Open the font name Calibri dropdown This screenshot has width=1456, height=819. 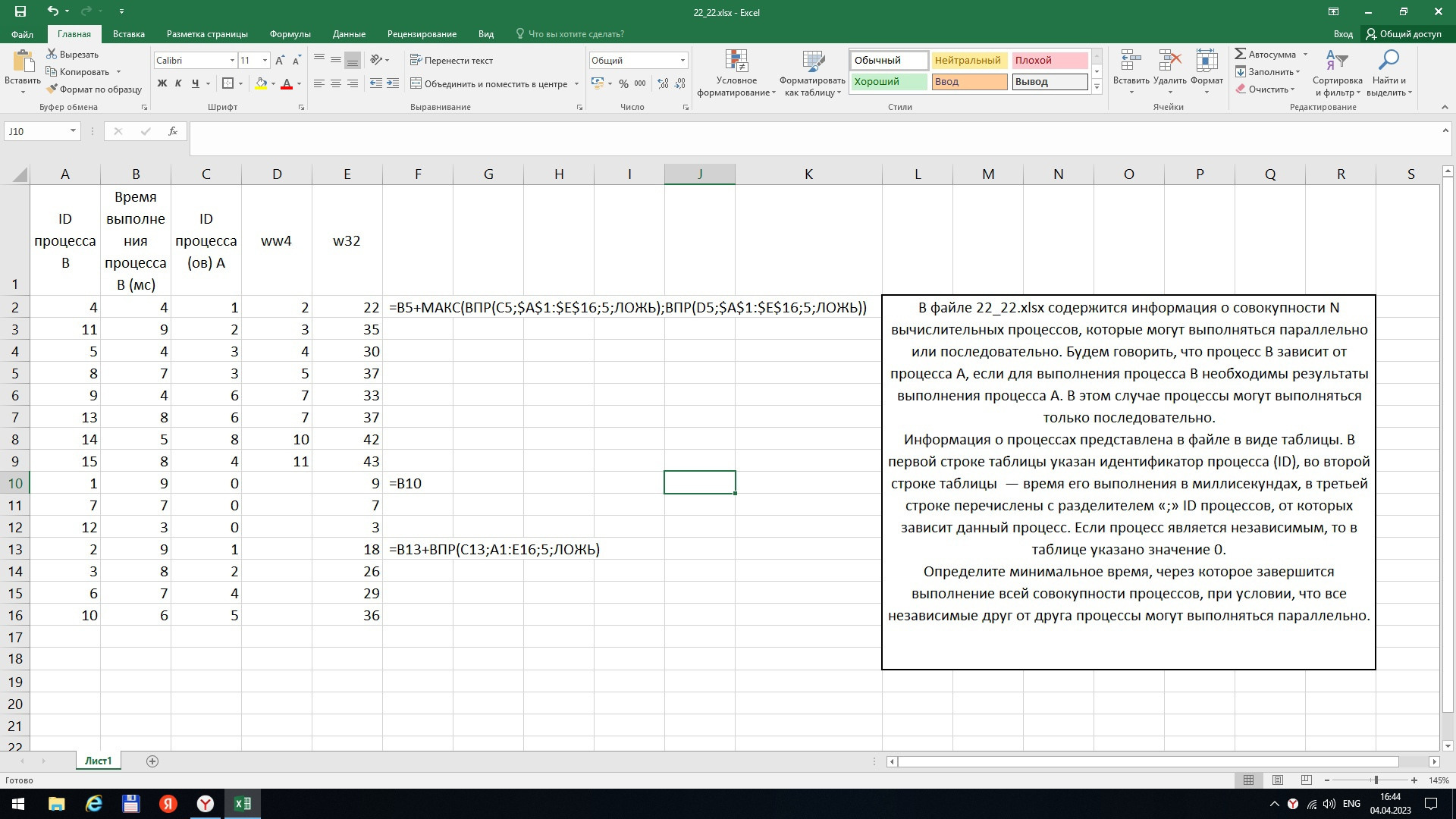pyautogui.click(x=232, y=61)
